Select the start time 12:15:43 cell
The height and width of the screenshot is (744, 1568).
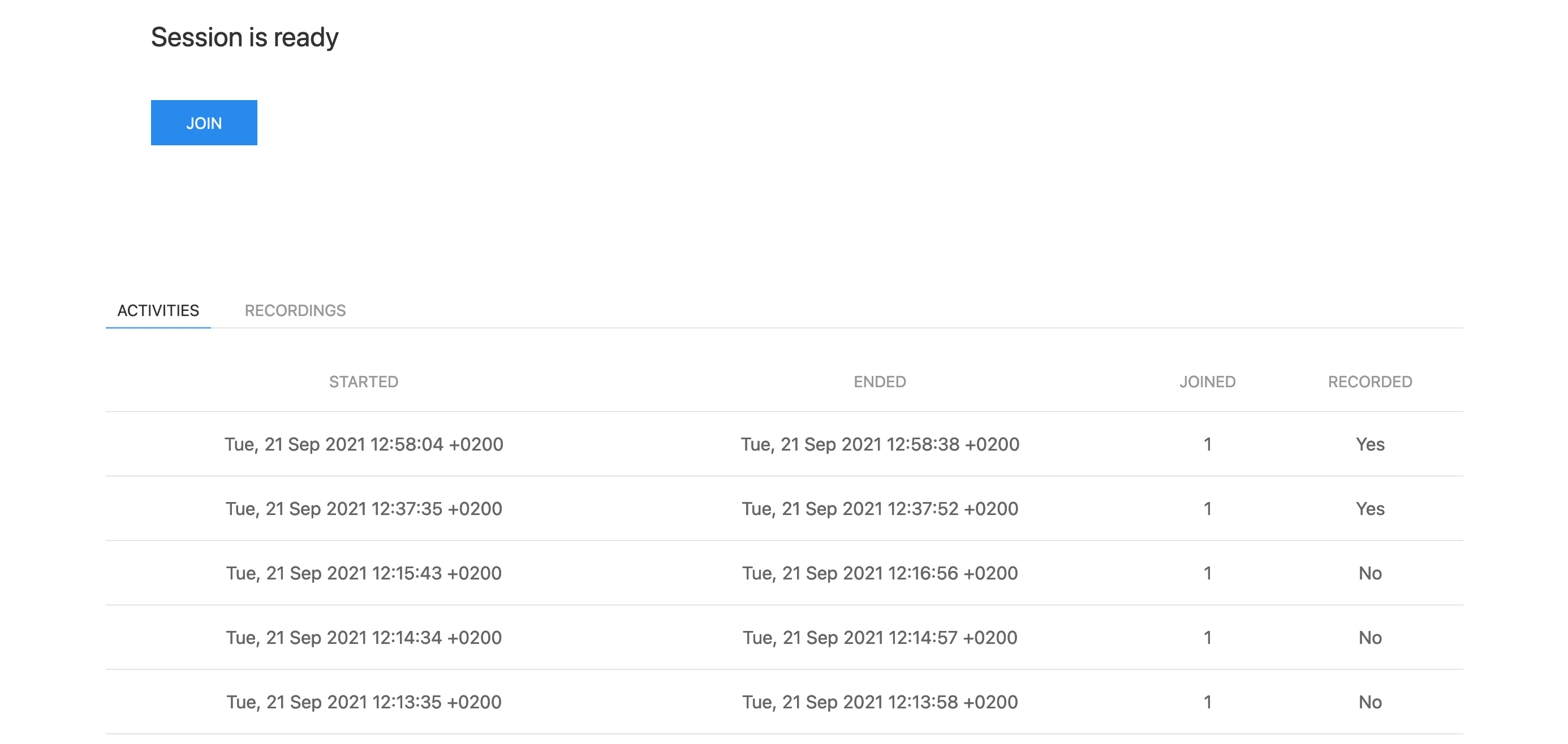pos(364,573)
